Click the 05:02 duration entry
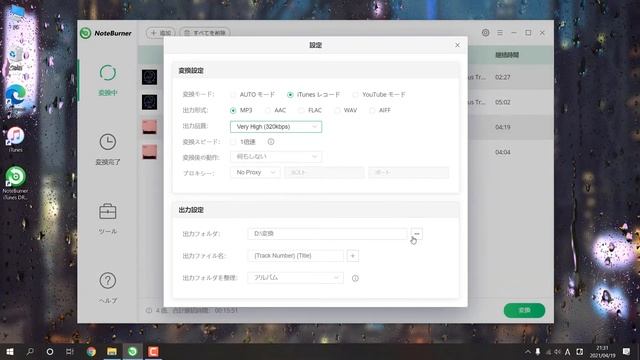The height and width of the screenshot is (360, 640). [502, 102]
